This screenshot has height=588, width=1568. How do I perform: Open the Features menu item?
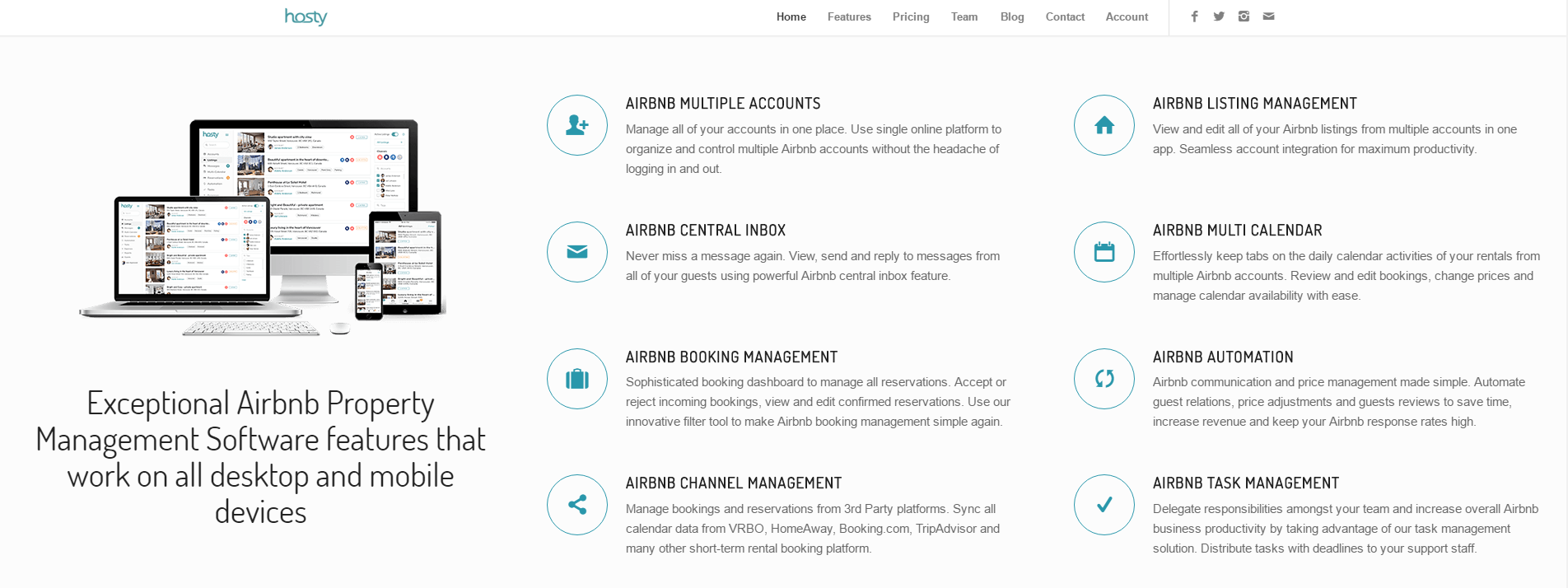(849, 16)
